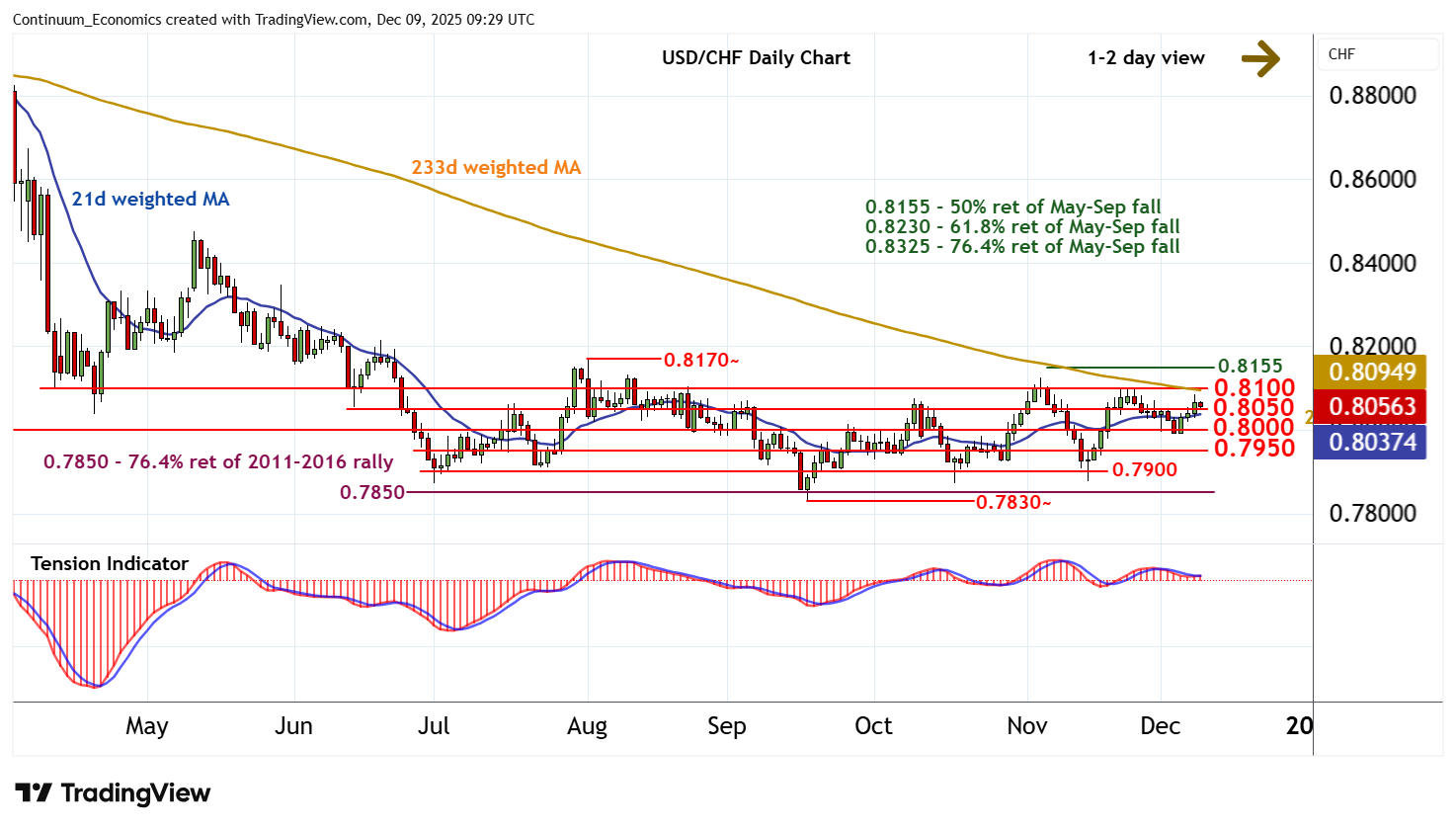Click the red 0.80563 current price label
Image resolution: width=1456 pixels, height=830 pixels.
point(1372,406)
